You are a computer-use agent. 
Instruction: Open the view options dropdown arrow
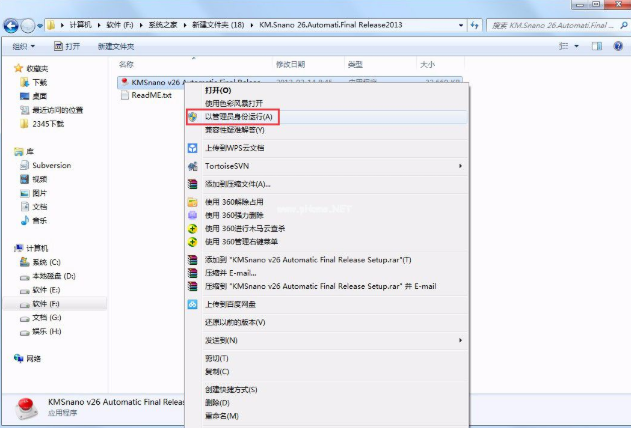point(577,46)
